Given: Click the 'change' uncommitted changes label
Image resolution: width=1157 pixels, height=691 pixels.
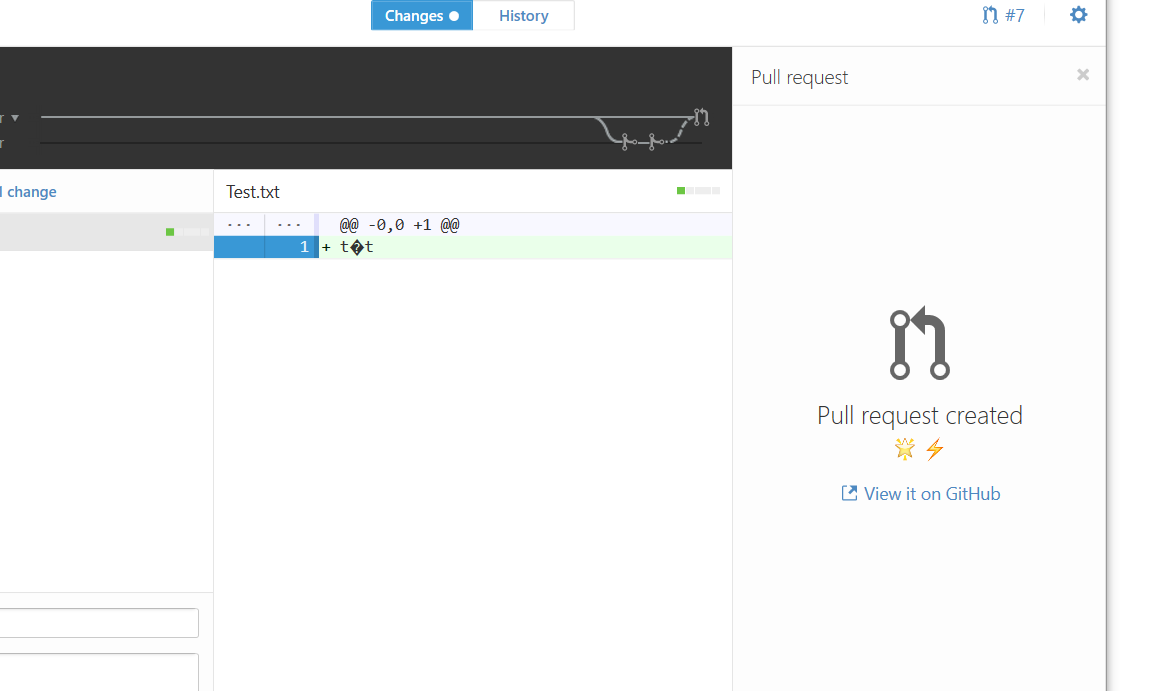Looking at the screenshot, I should pos(32,192).
